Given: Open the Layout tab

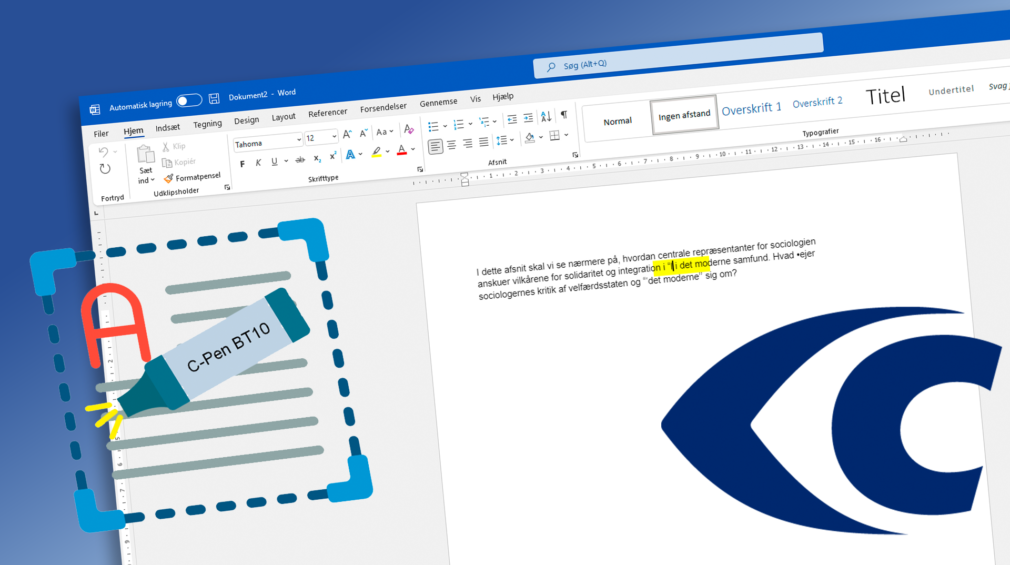Looking at the screenshot, I should point(283,117).
